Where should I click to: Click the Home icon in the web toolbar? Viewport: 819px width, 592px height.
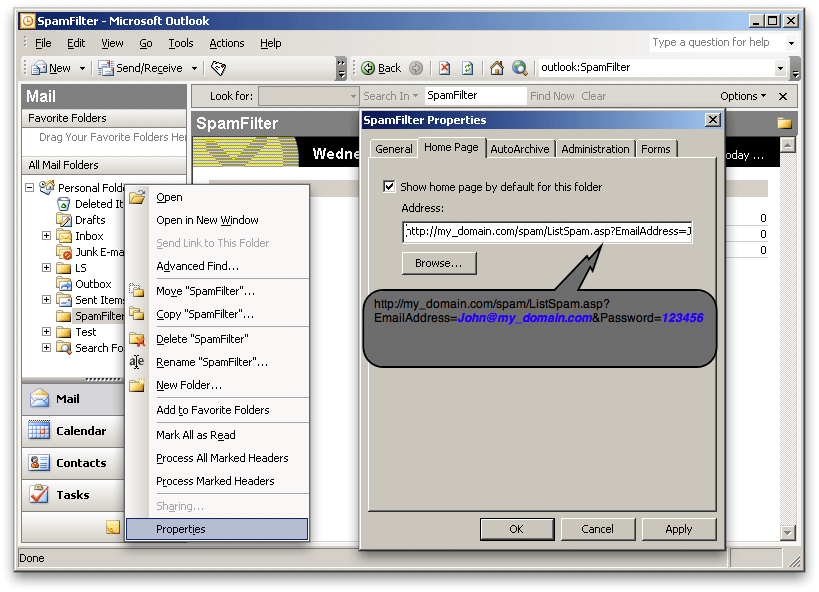click(496, 68)
